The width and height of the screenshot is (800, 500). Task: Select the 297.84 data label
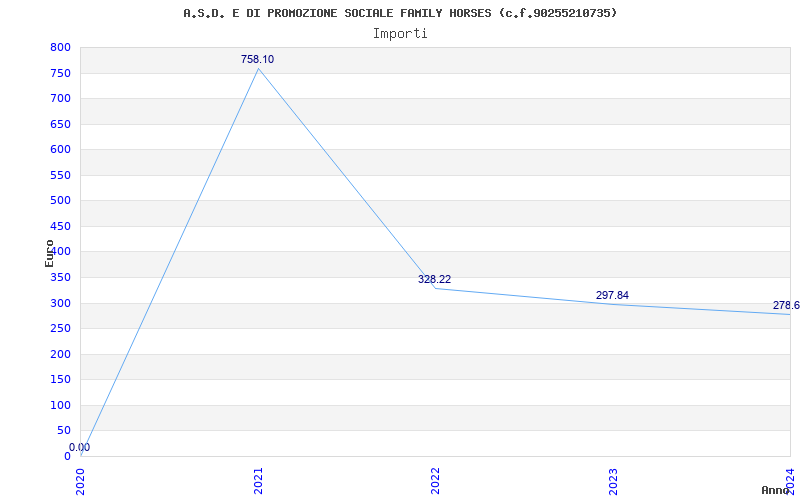(x=612, y=295)
